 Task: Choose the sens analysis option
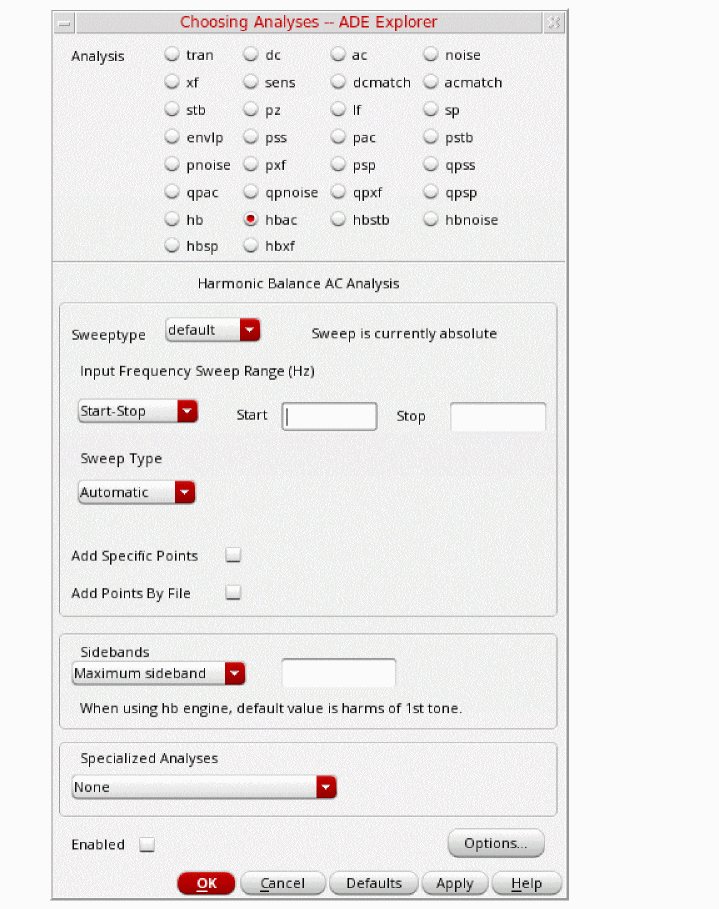tap(250, 82)
